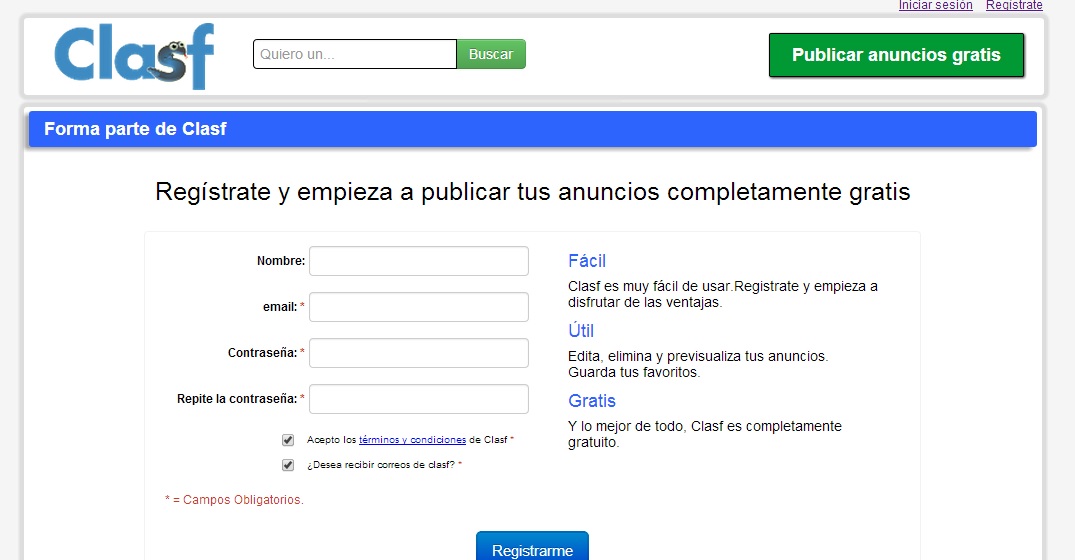Focus the 'Quiero un...' search box
Image resolution: width=1075 pixels, height=560 pixels.
[354, 54]
